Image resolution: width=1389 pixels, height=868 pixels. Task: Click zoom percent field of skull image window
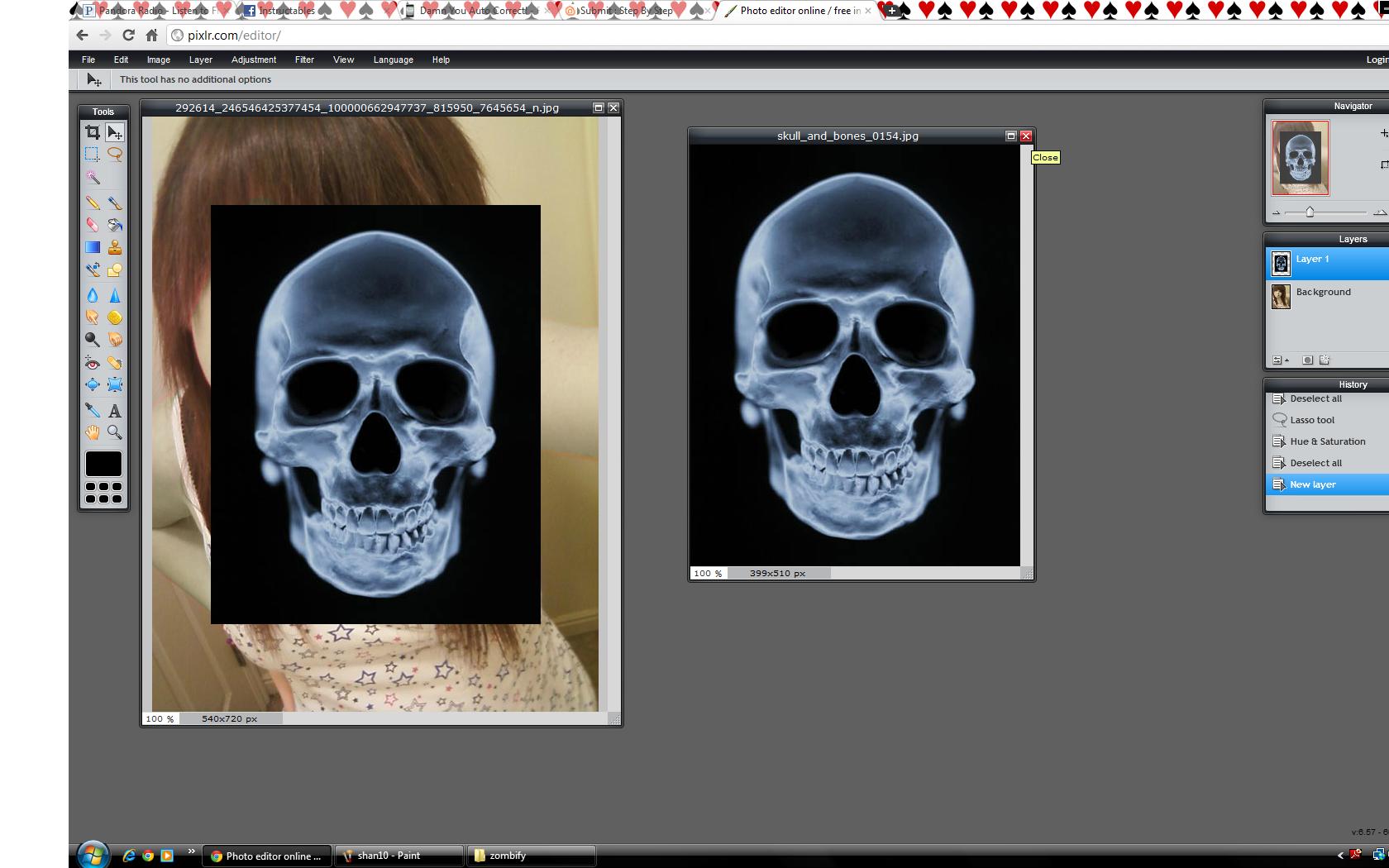coord(708,573)
